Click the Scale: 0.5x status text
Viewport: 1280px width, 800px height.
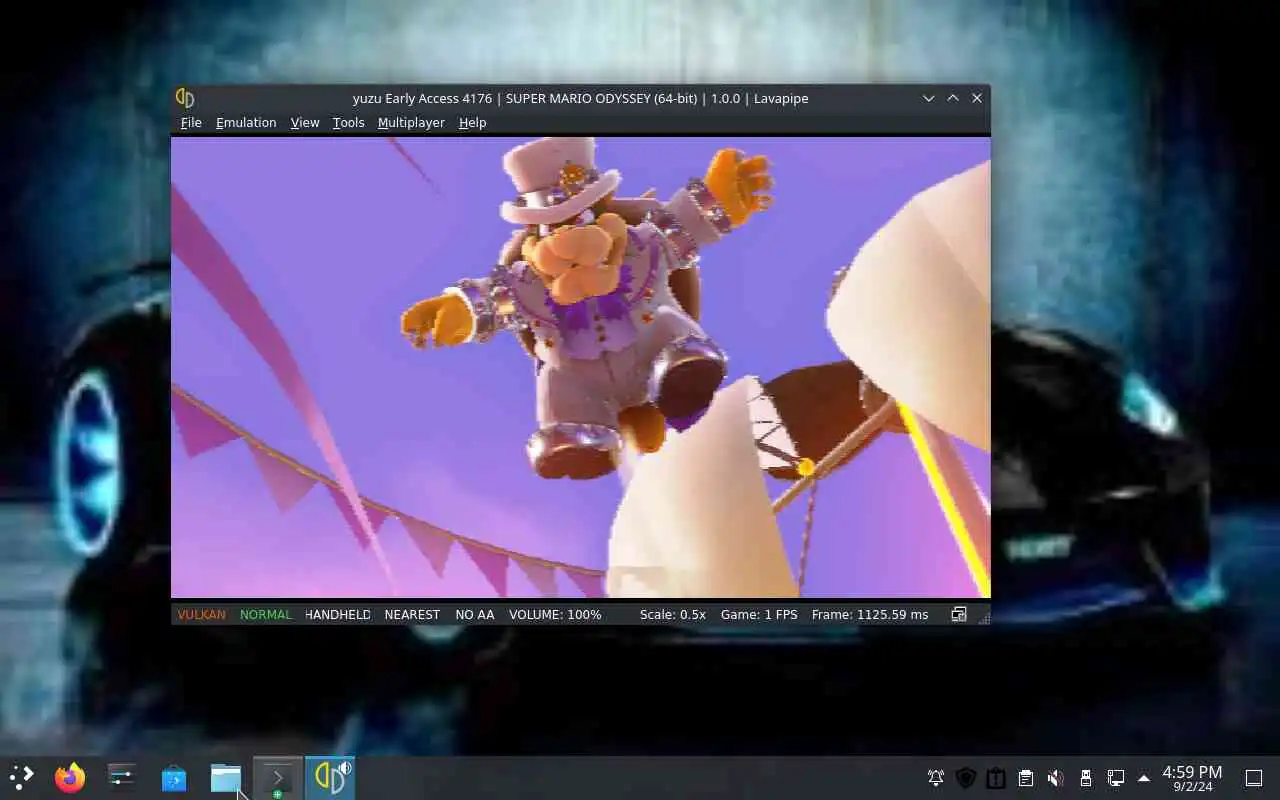(673, 614)
